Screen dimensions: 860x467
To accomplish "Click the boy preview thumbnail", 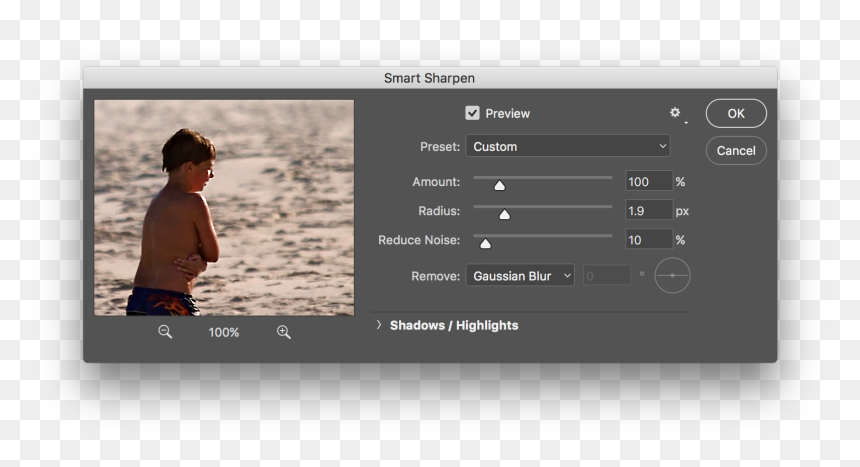I will coord(224,207).
